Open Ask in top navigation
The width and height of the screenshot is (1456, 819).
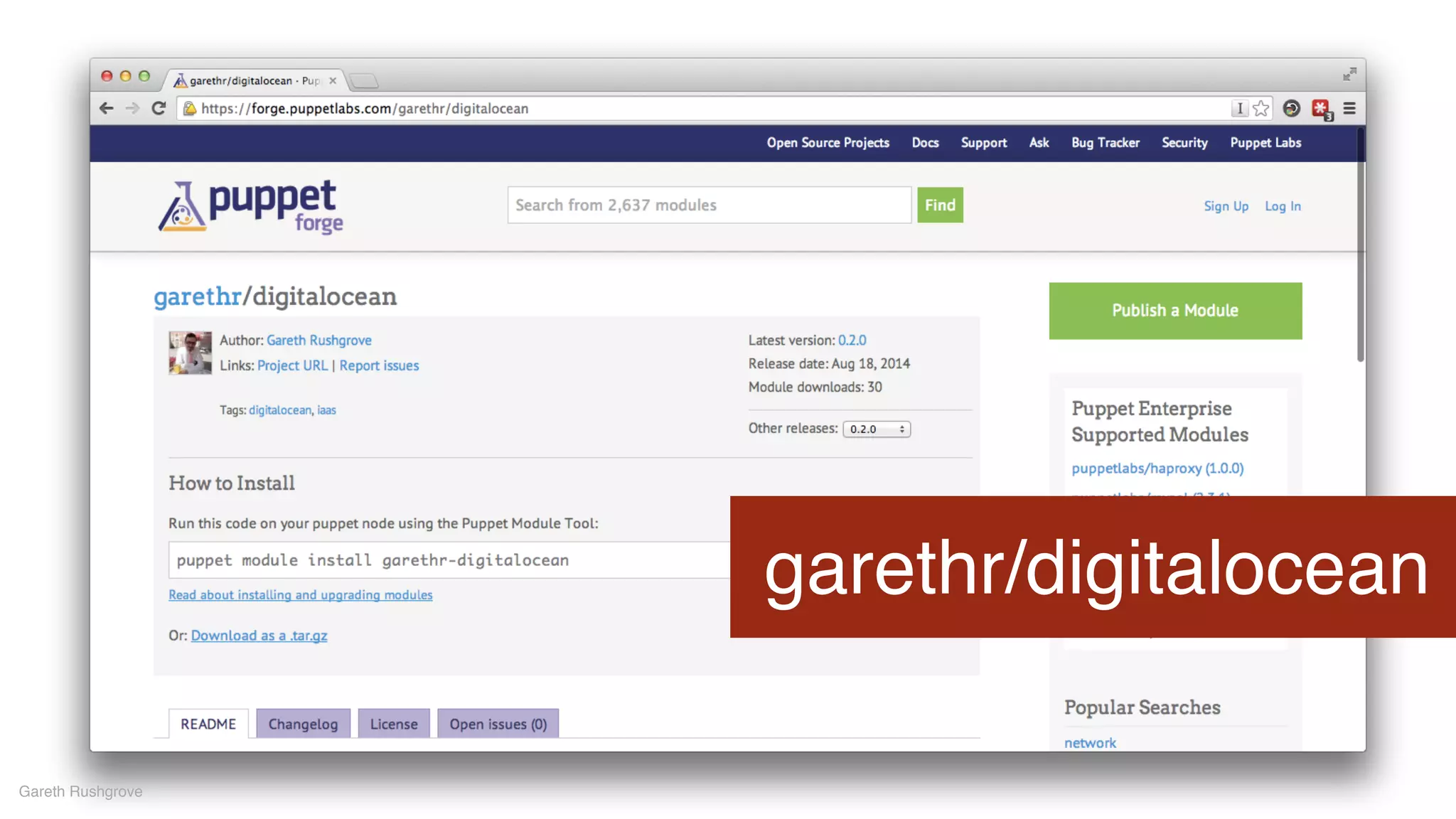coord(1039,143)
